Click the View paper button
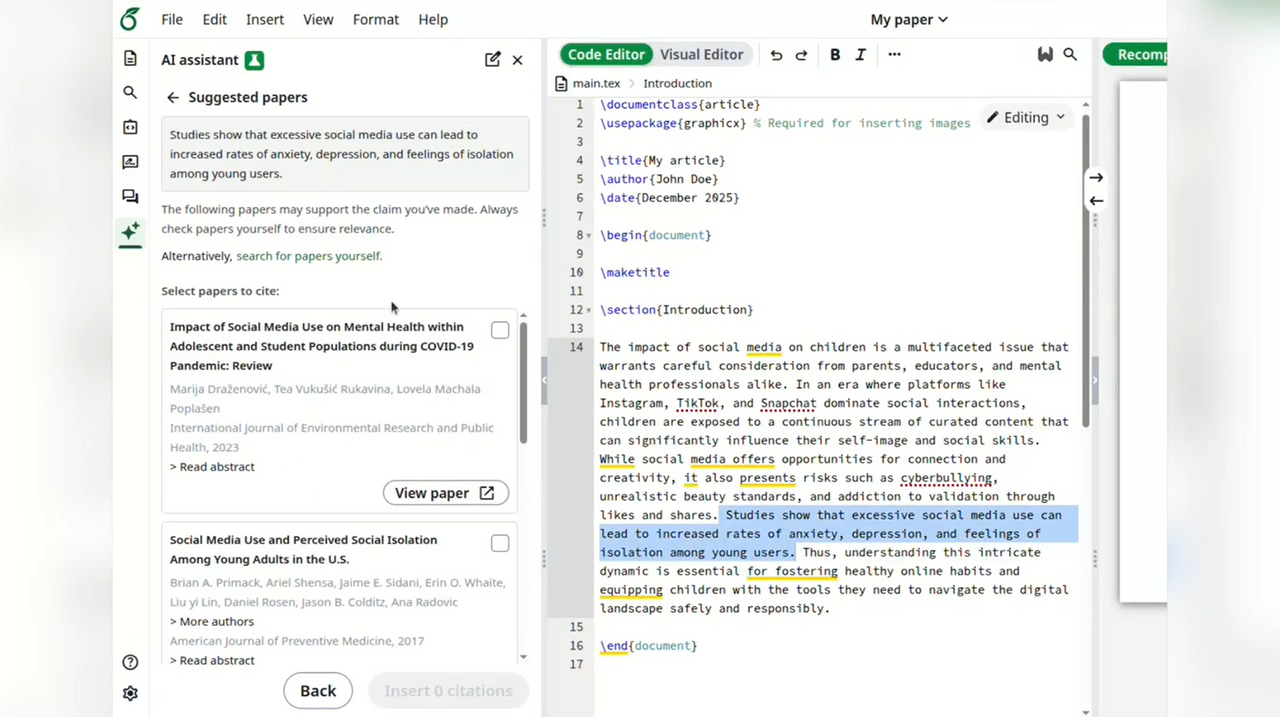This screenshot has width=1280, height=717. click(445, 492)
